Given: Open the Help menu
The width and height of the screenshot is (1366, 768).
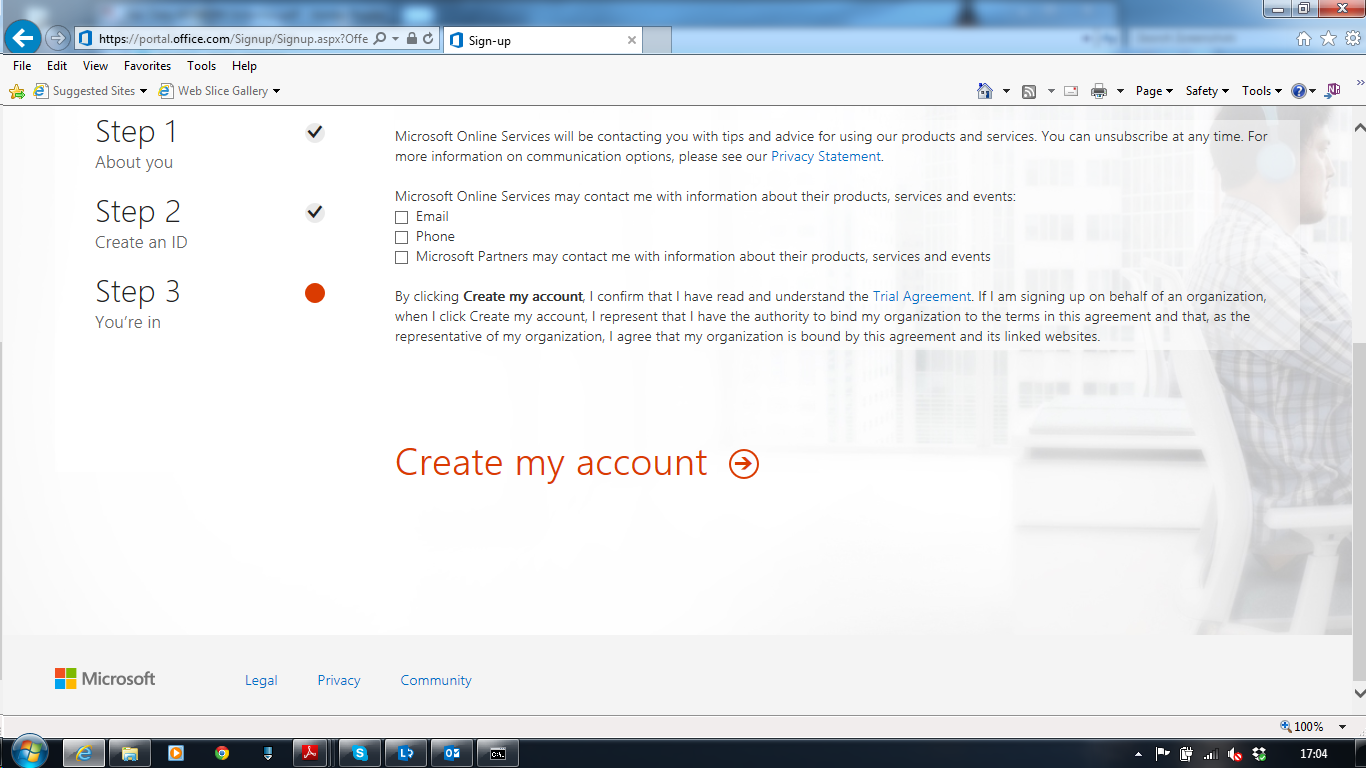Looking at the screenshot, I should click(244, 66).
